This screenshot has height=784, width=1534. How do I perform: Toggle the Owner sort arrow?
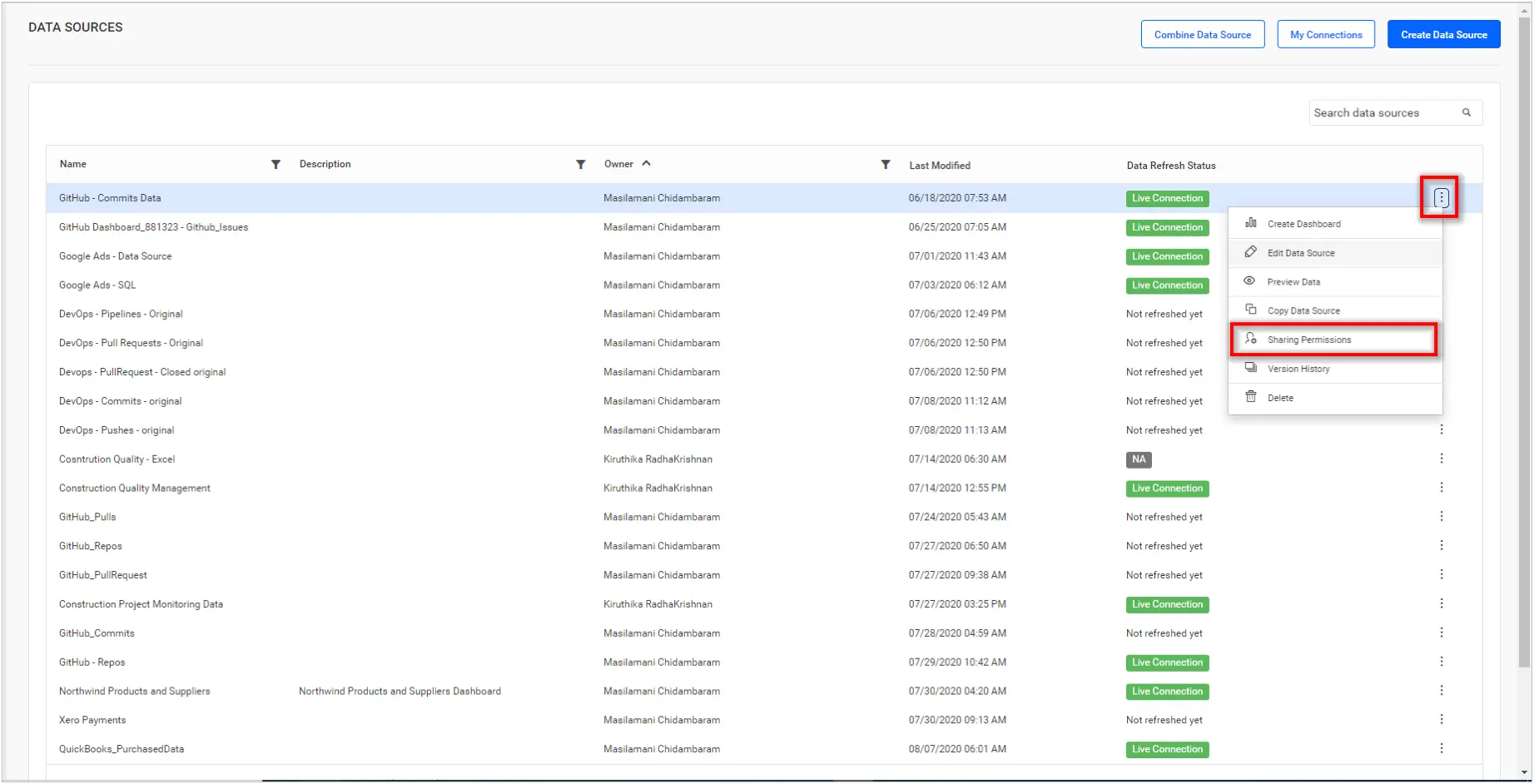pos(646,164)
